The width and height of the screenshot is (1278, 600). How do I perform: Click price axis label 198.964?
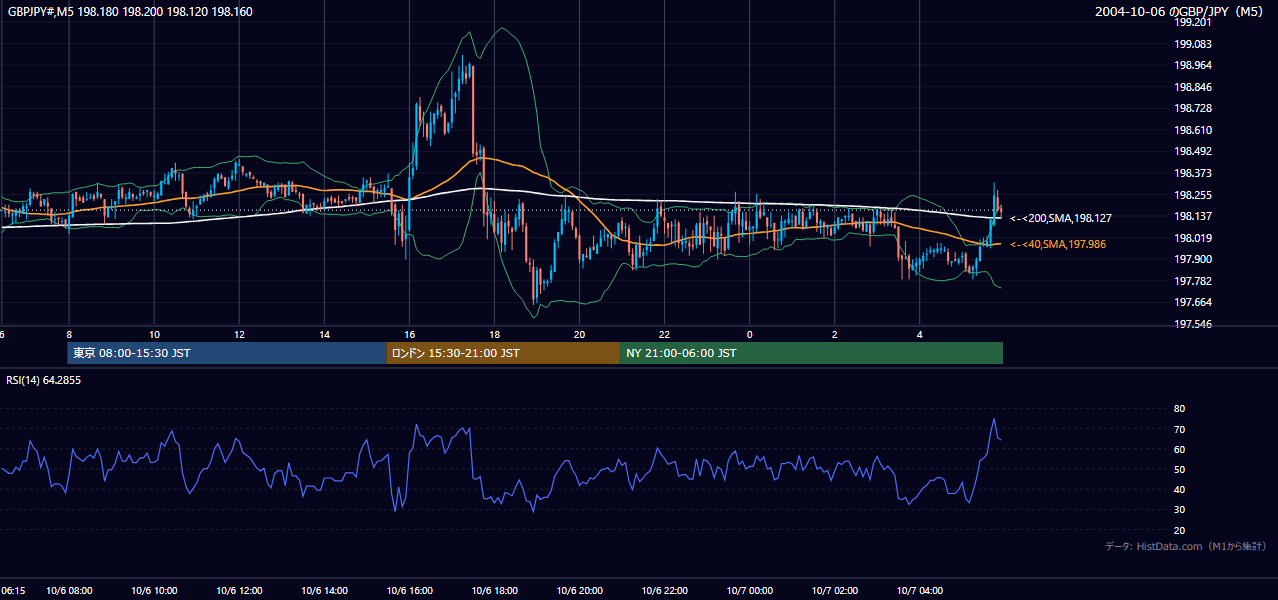1192,65
